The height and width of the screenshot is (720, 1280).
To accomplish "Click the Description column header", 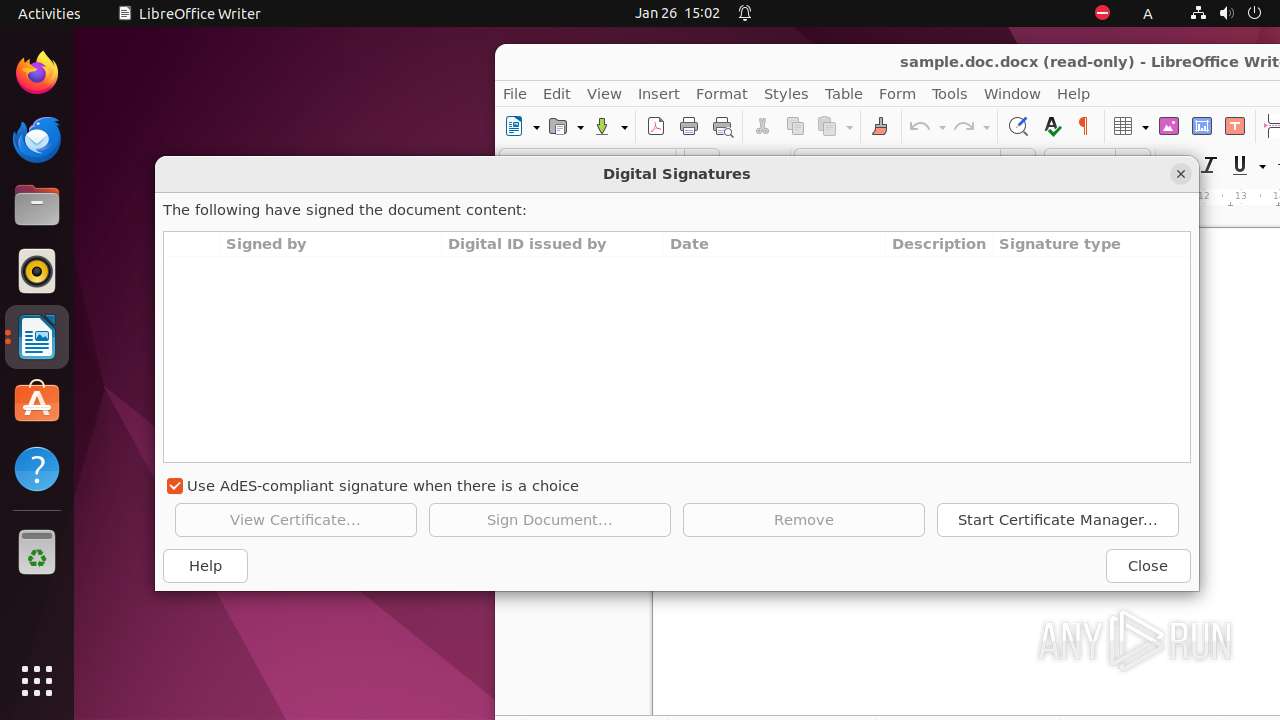I will [x=939, y=244].
